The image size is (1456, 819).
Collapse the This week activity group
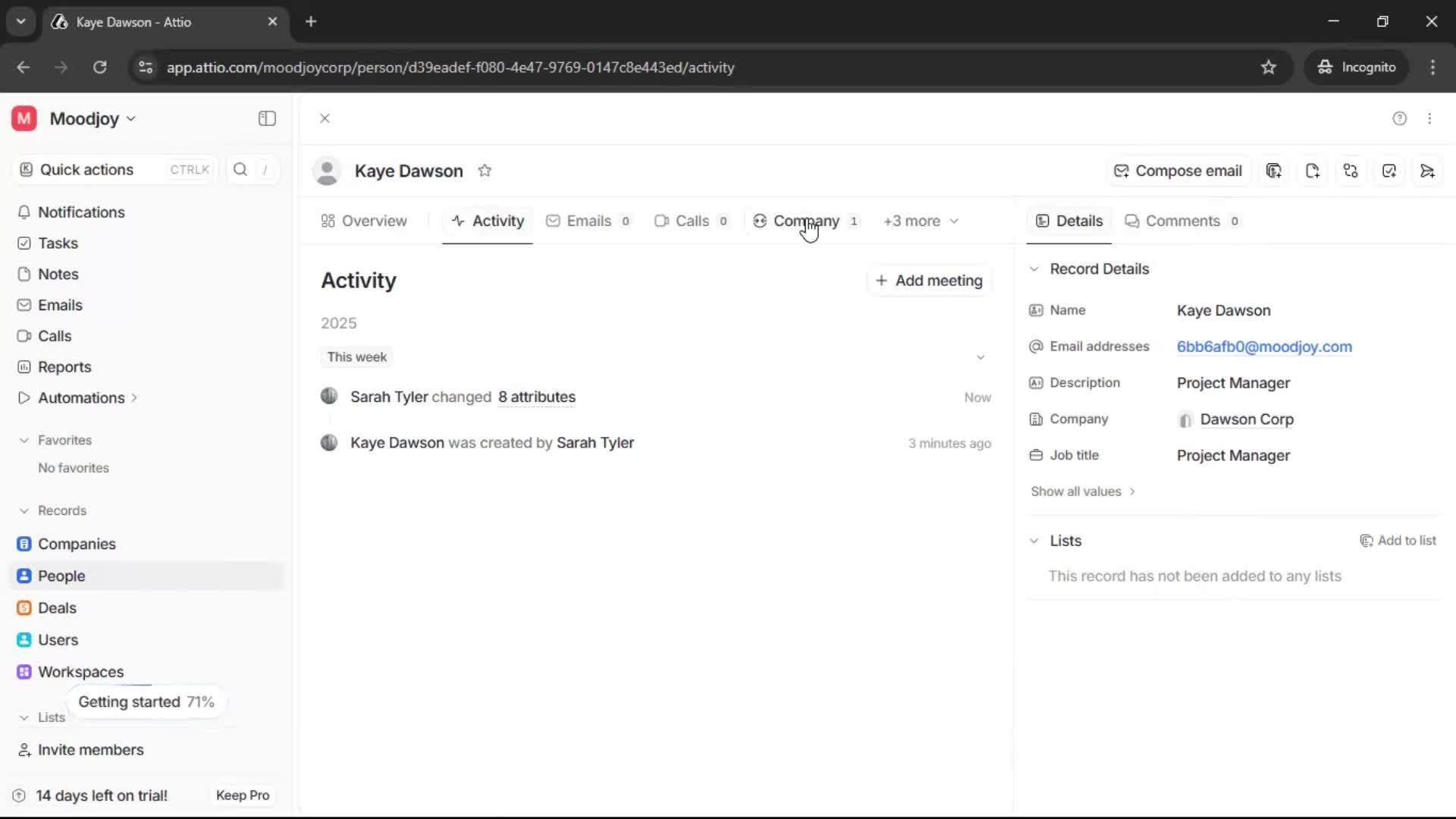pos(981,356)
